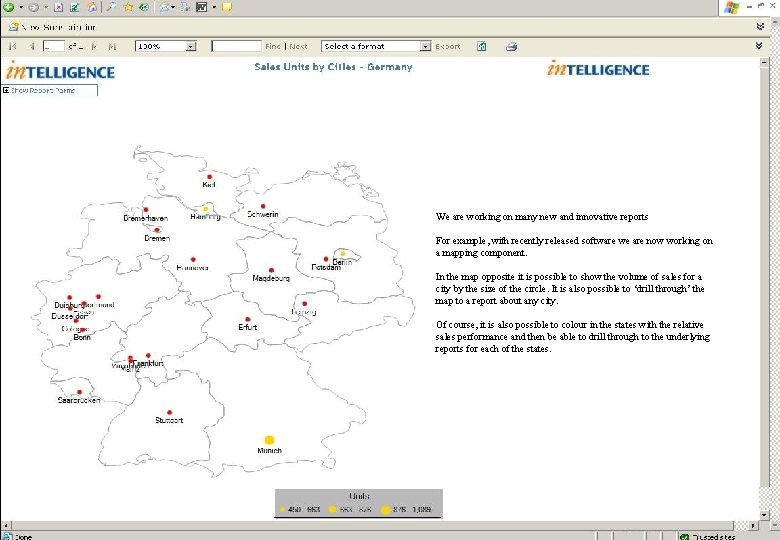Viewport: 780px width, 540px height.
Task: Open the Edit icon dropdown arrow
Action: [214, 7]
